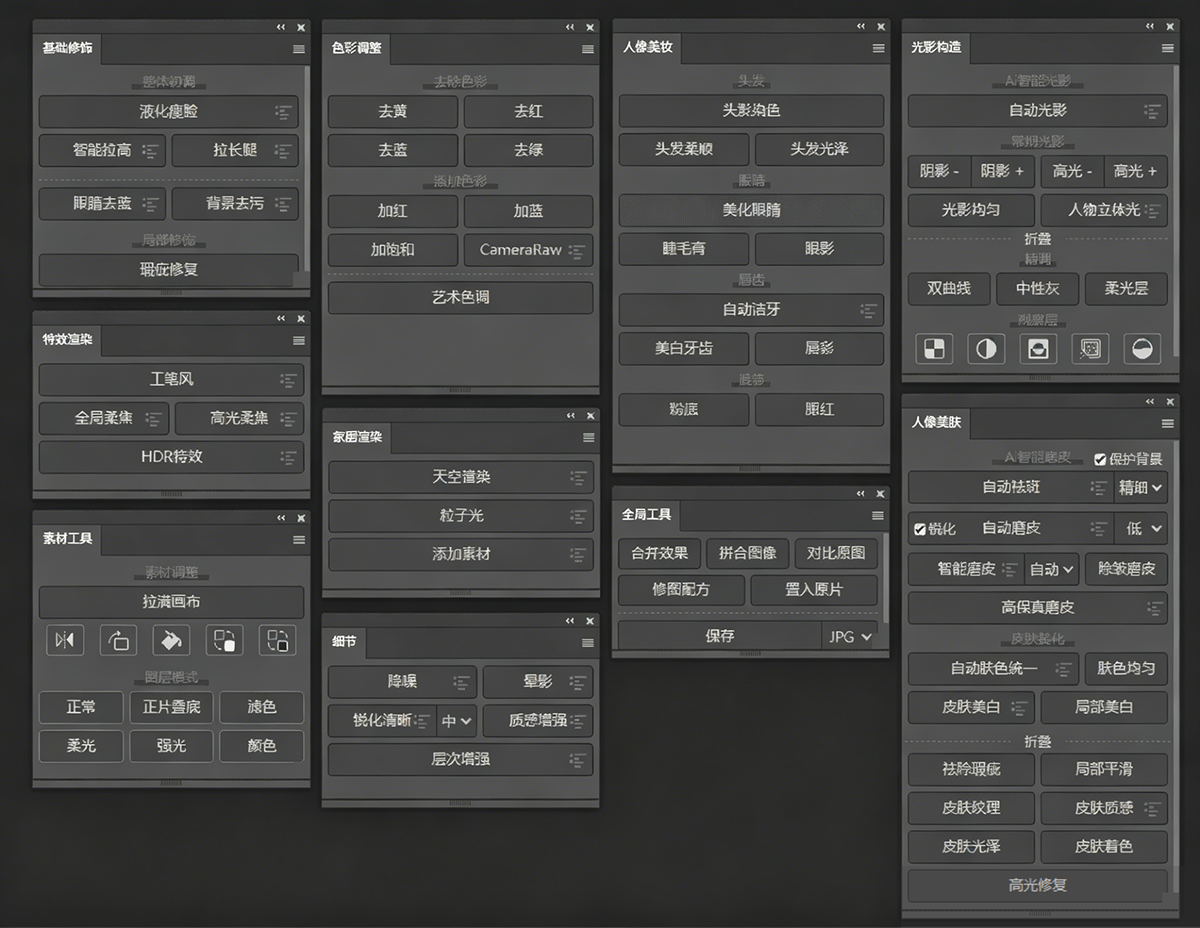Open settings list icon on 粒子光
This screenshot has height=928, width=1200.
(x=578, y=516)
